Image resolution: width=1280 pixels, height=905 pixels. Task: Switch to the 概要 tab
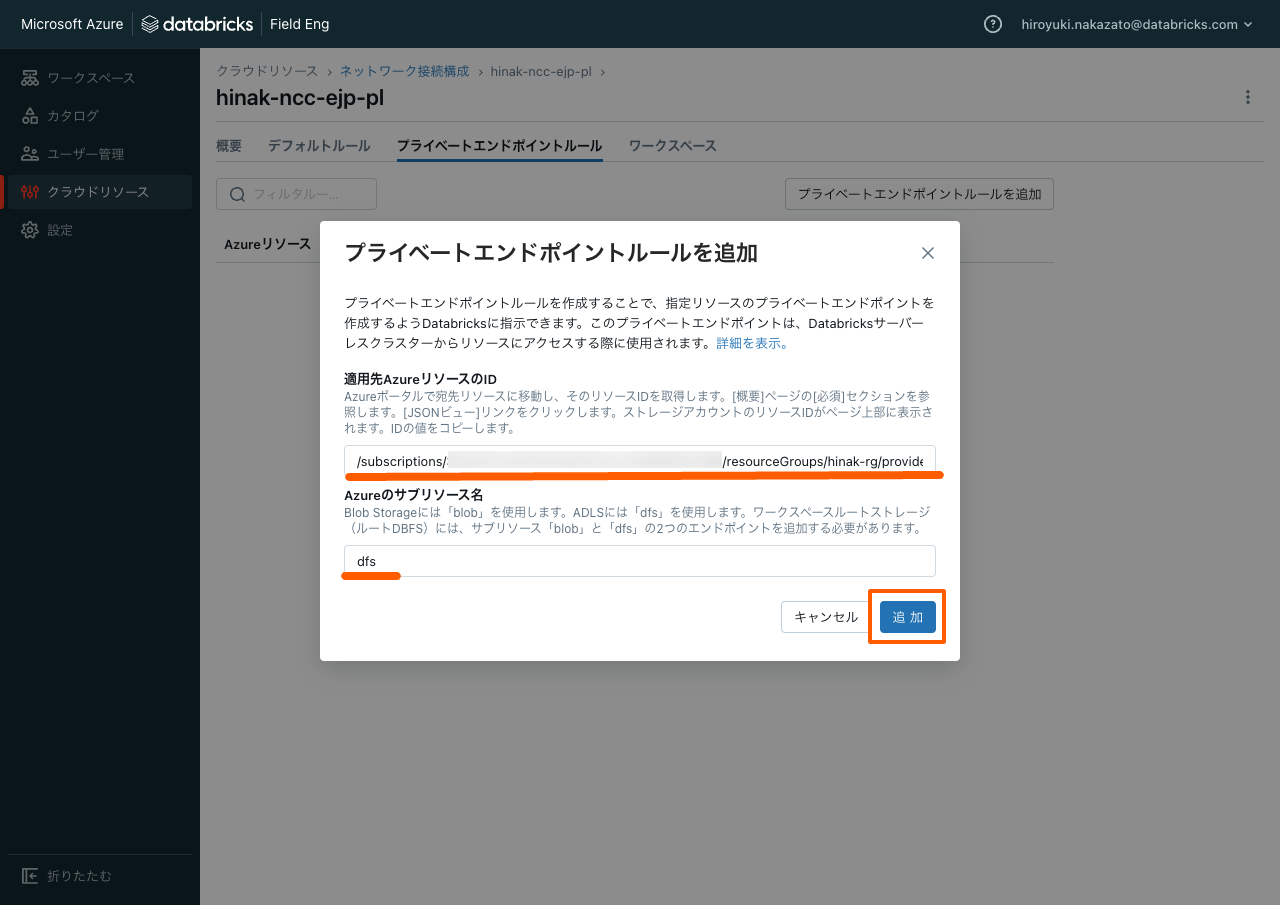coord(229,146)
